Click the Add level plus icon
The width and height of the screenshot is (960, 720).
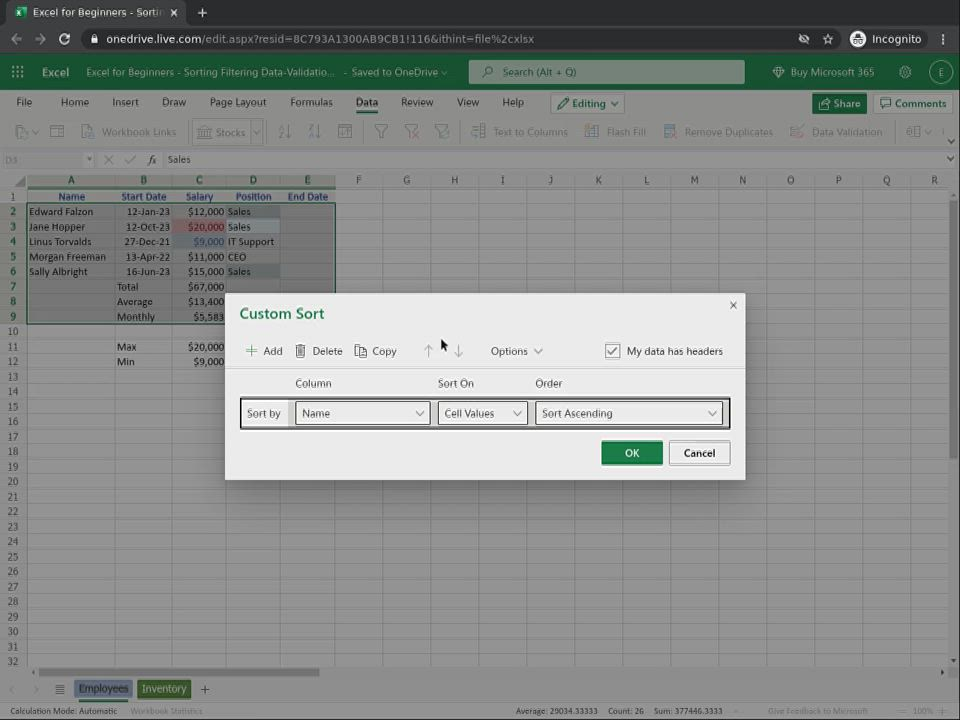251,351
